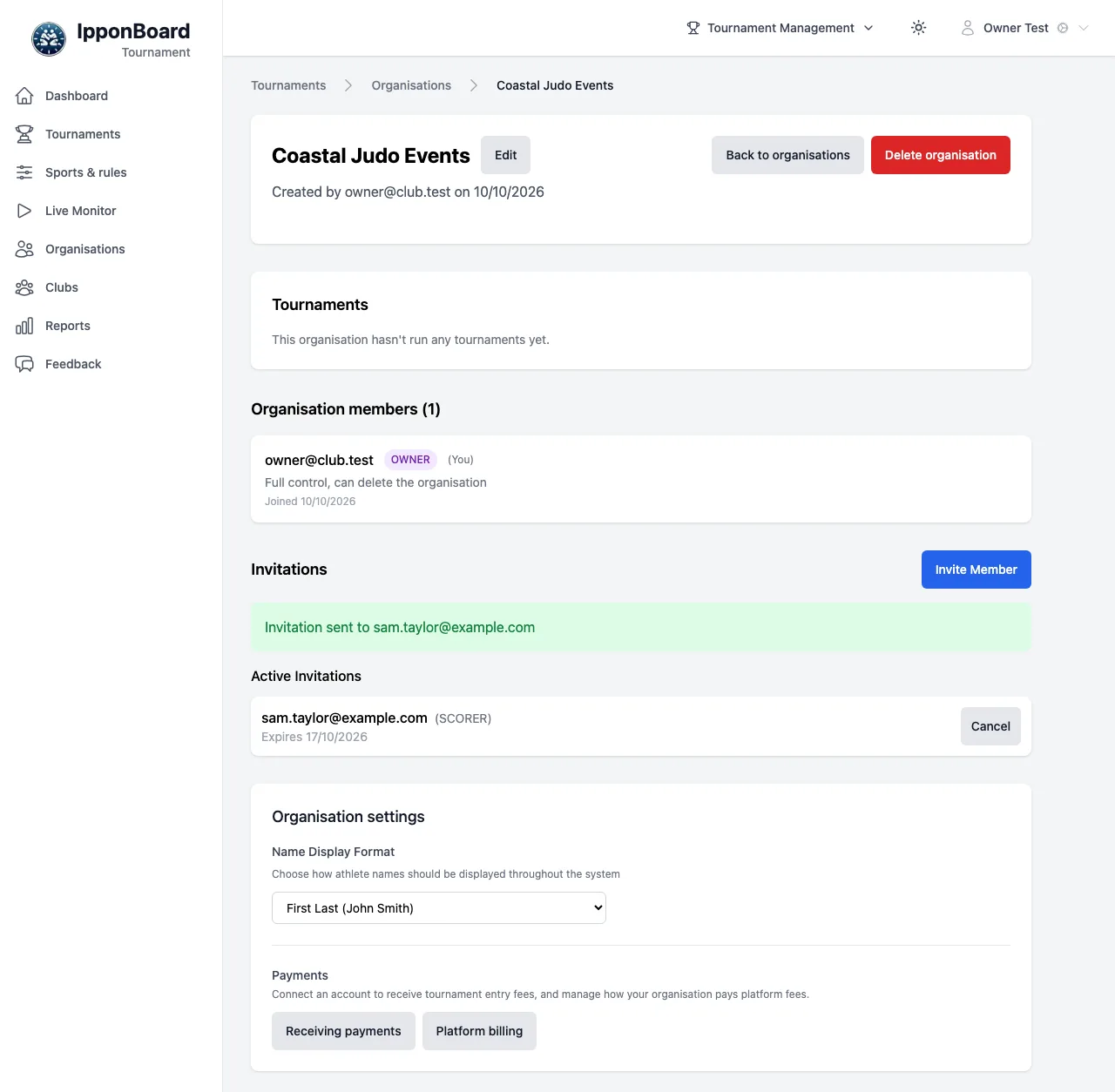Click the Joined 10/10/2026 text
1115x1092 pixels.
(x=310, y=502)
